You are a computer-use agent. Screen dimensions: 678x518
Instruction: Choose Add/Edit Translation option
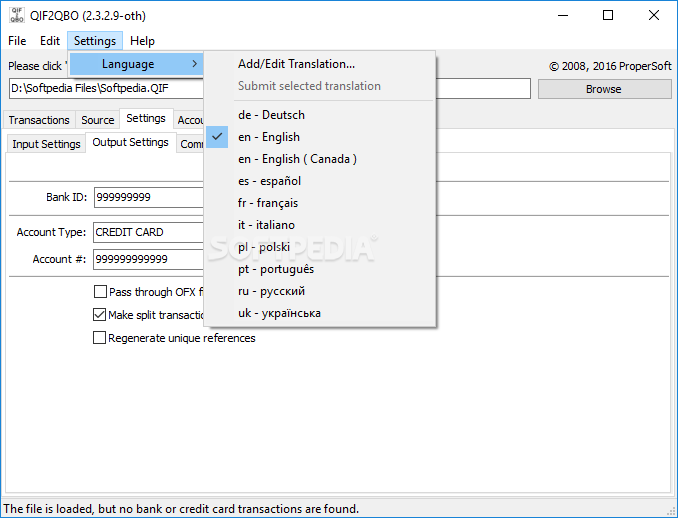click(x=320, y=64)
